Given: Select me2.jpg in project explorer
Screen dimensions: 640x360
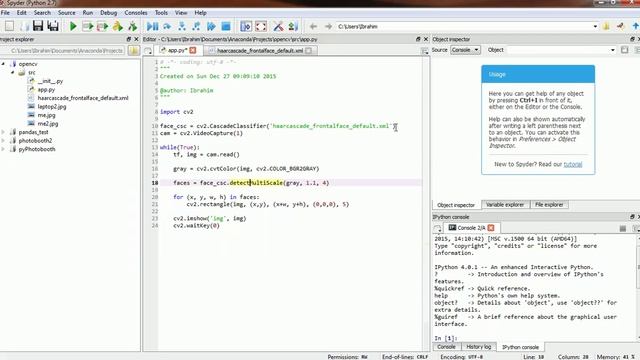Looking at the screenshot, I should tap(48, 123).
